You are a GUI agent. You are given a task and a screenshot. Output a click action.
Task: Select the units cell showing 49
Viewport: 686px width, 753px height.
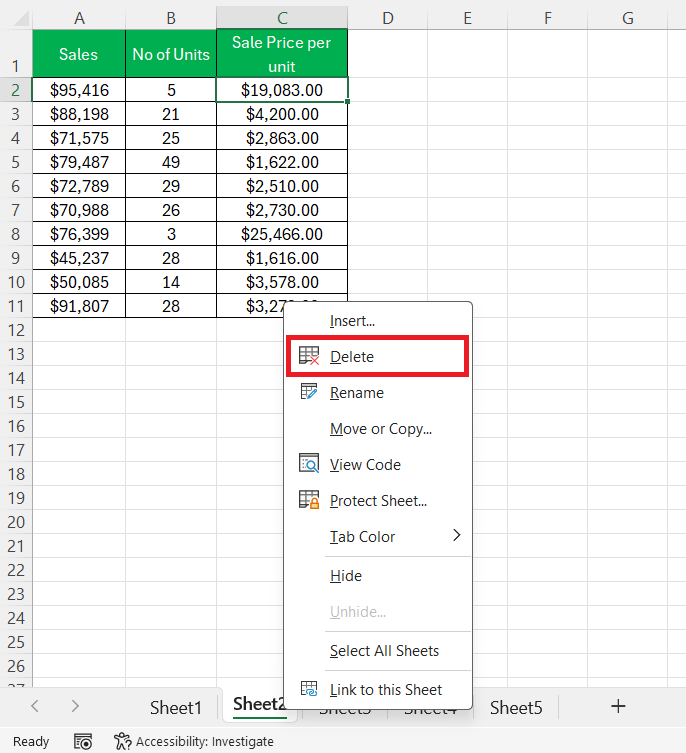point(171,162)
